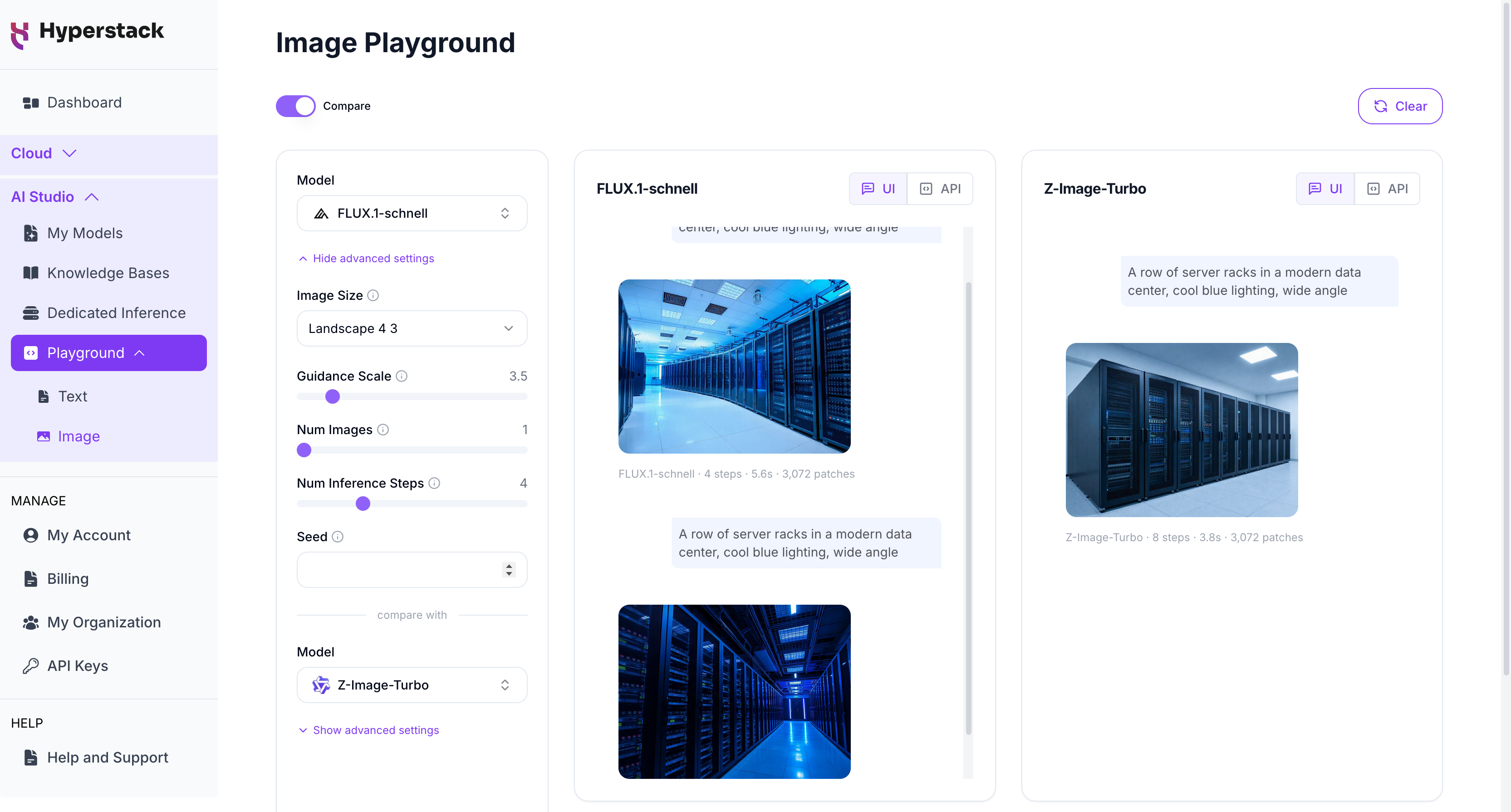Show advanced settings for Z-Image-Turbo
The height and width of the screenshot is (812, 1511).
pos(368,730)
